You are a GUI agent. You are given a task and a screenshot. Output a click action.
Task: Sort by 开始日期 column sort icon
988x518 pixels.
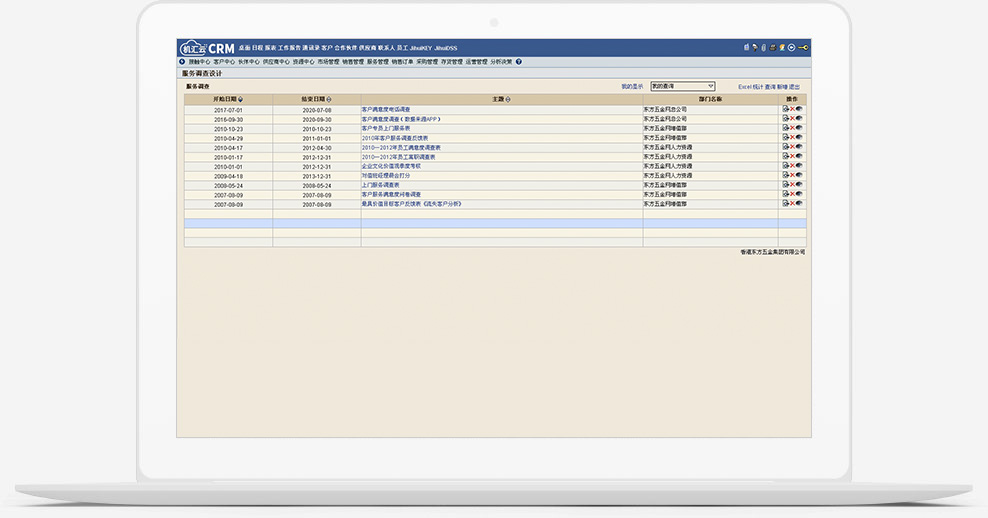(241, 99)
